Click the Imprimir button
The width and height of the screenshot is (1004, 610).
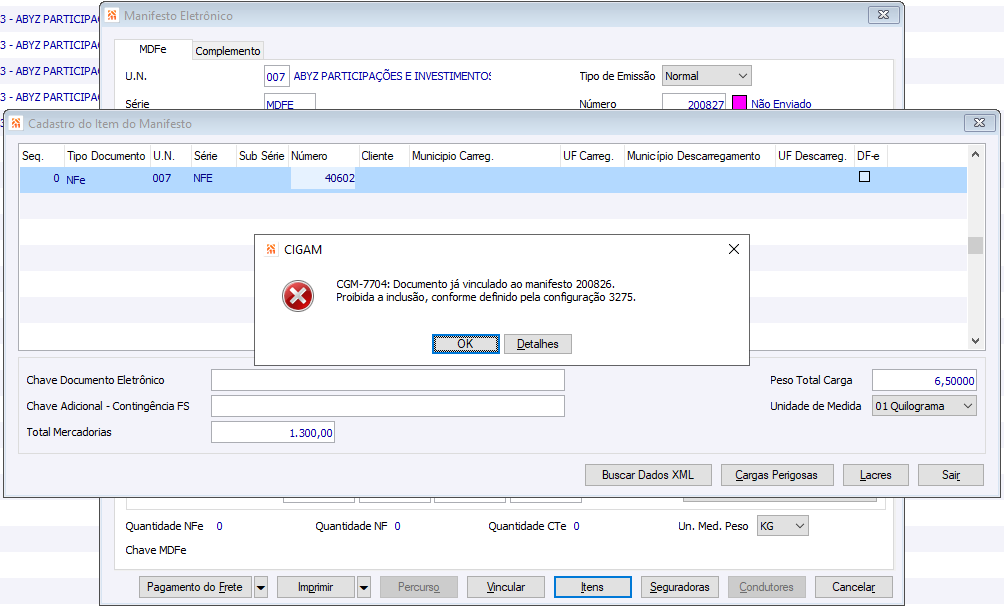[x=316, y=587]
